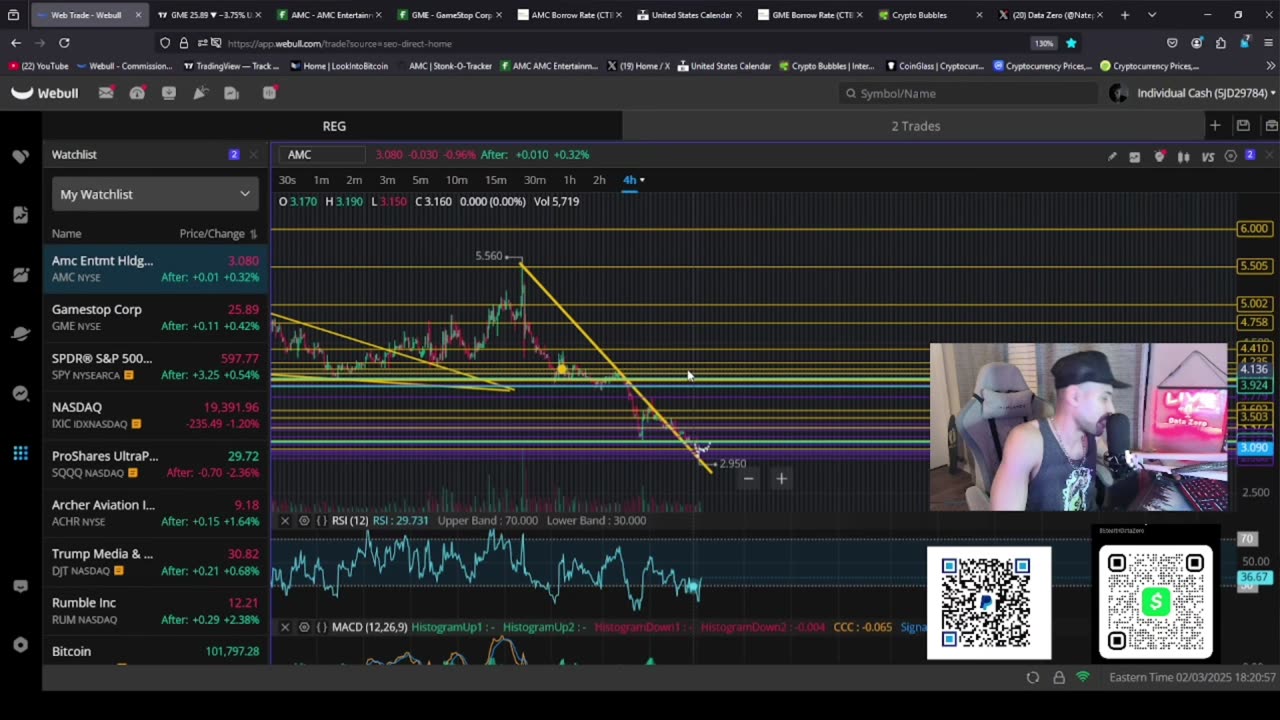Toggle RSI indicator visibility eye icon

click(x=304, y=521)
